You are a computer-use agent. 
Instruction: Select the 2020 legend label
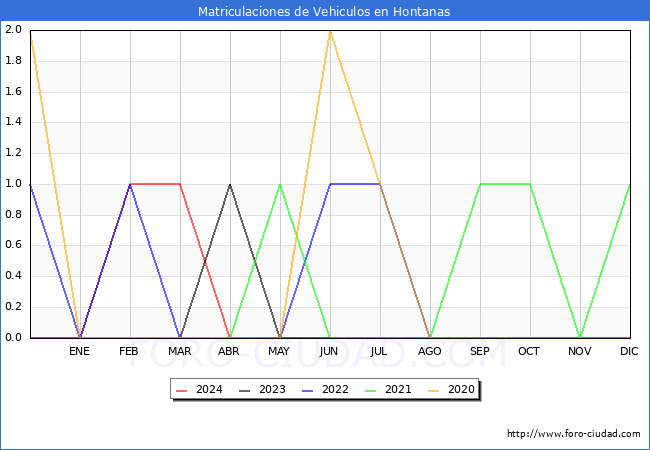coord(461,390)
